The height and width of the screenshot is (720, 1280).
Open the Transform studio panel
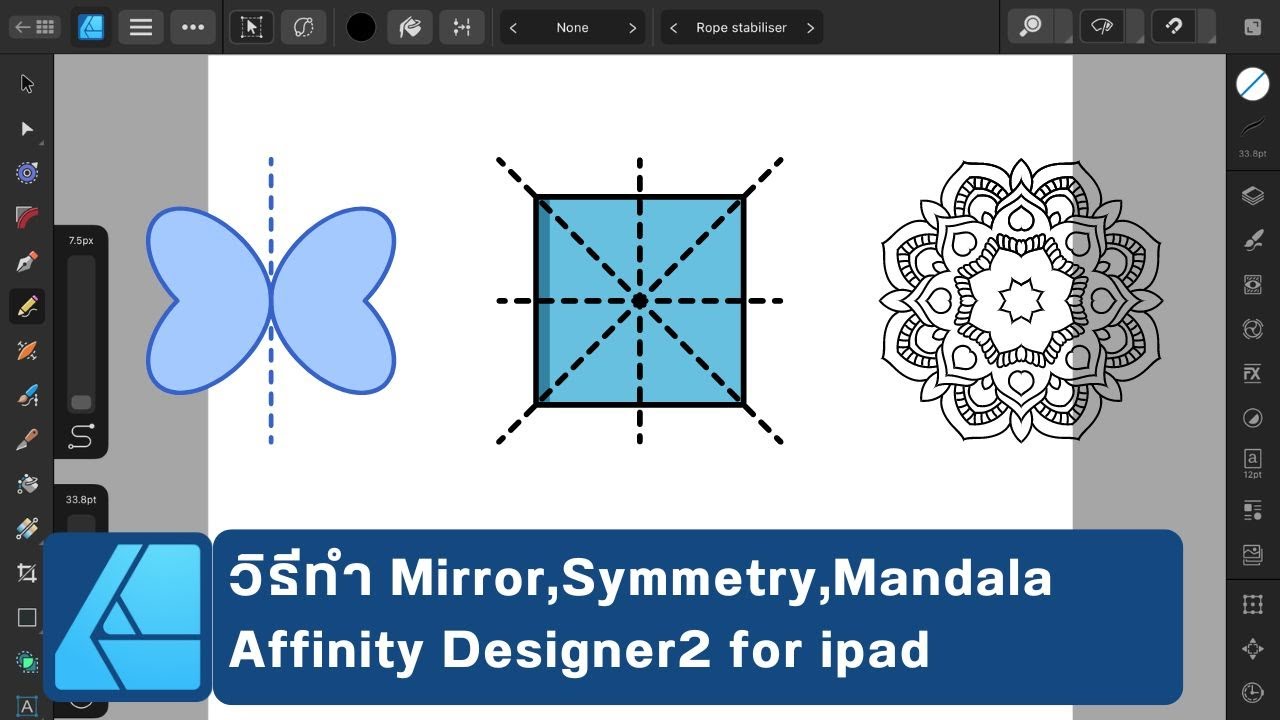[1252, 604]
